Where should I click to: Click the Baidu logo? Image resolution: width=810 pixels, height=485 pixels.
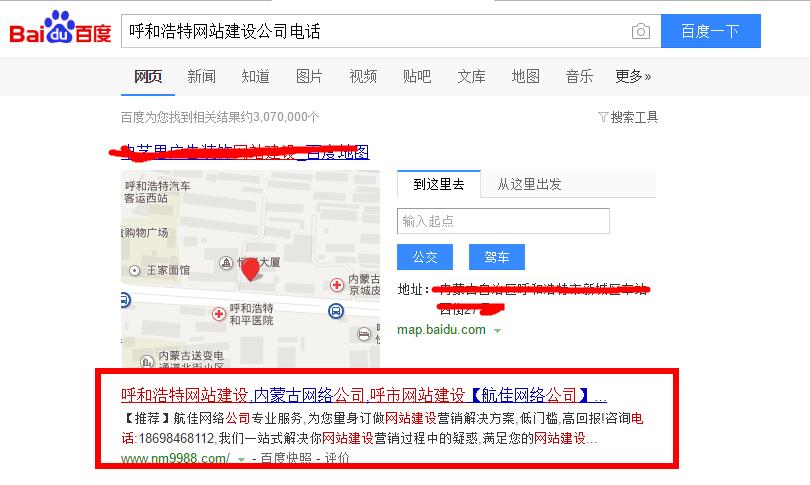(58, 31)
